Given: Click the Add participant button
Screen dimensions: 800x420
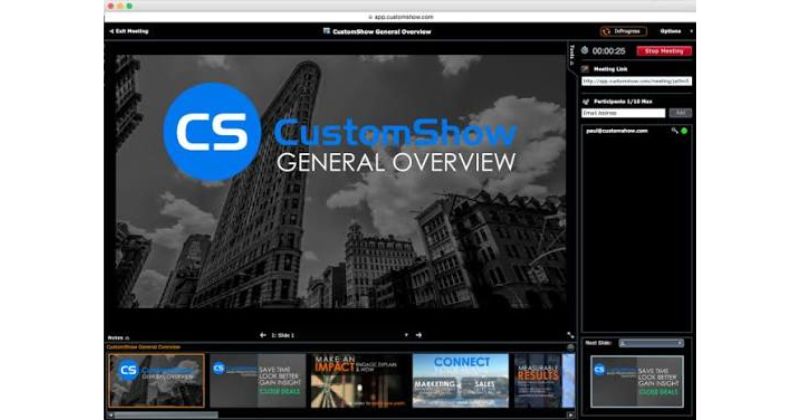Looking at the screenshot, I should tap(680, 113).
